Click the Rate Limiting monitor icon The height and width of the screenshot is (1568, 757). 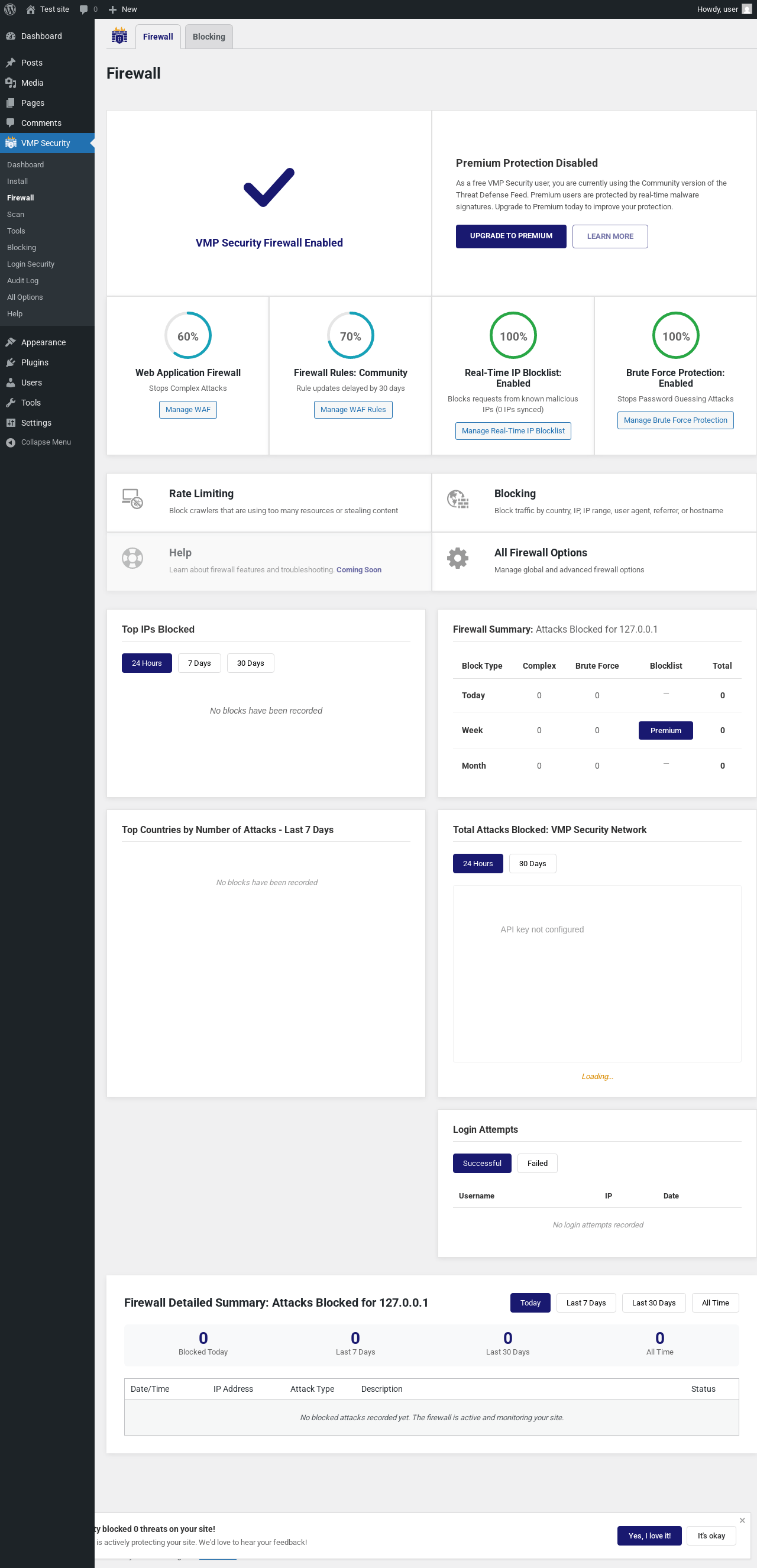[132, 499]
